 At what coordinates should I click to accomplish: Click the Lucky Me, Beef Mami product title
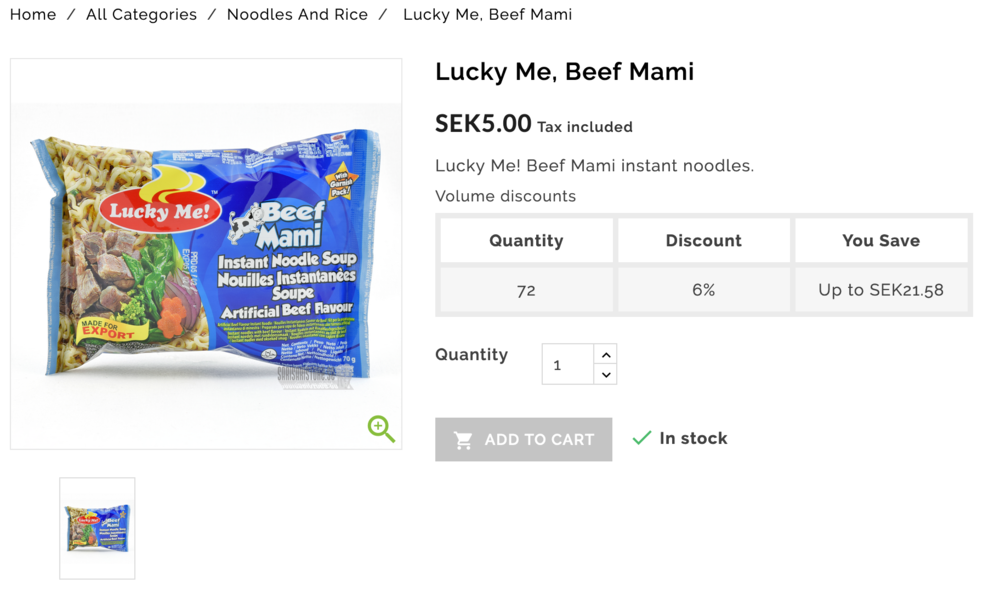564,72
